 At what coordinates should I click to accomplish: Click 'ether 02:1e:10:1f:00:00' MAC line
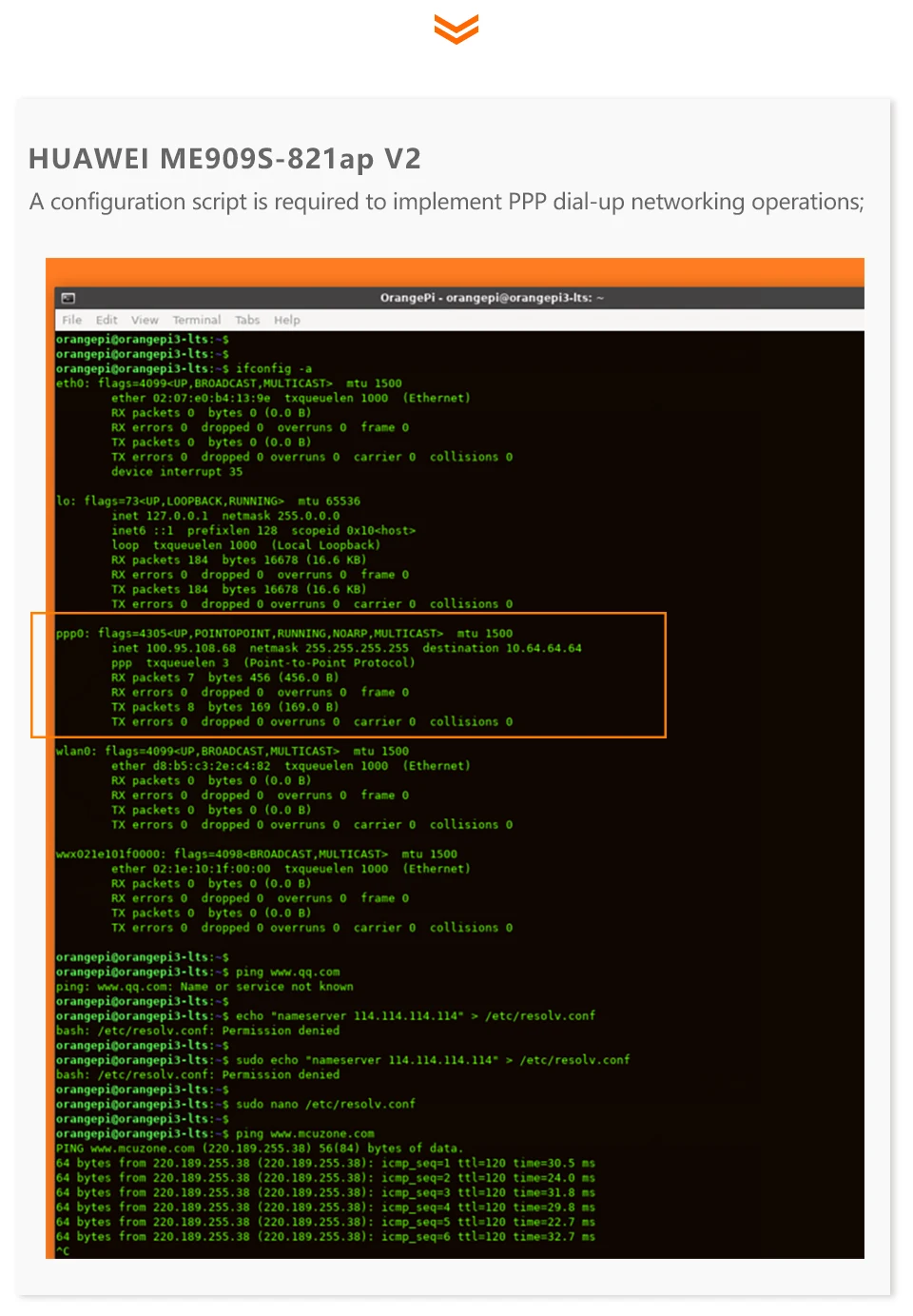[x=291, y=869]
